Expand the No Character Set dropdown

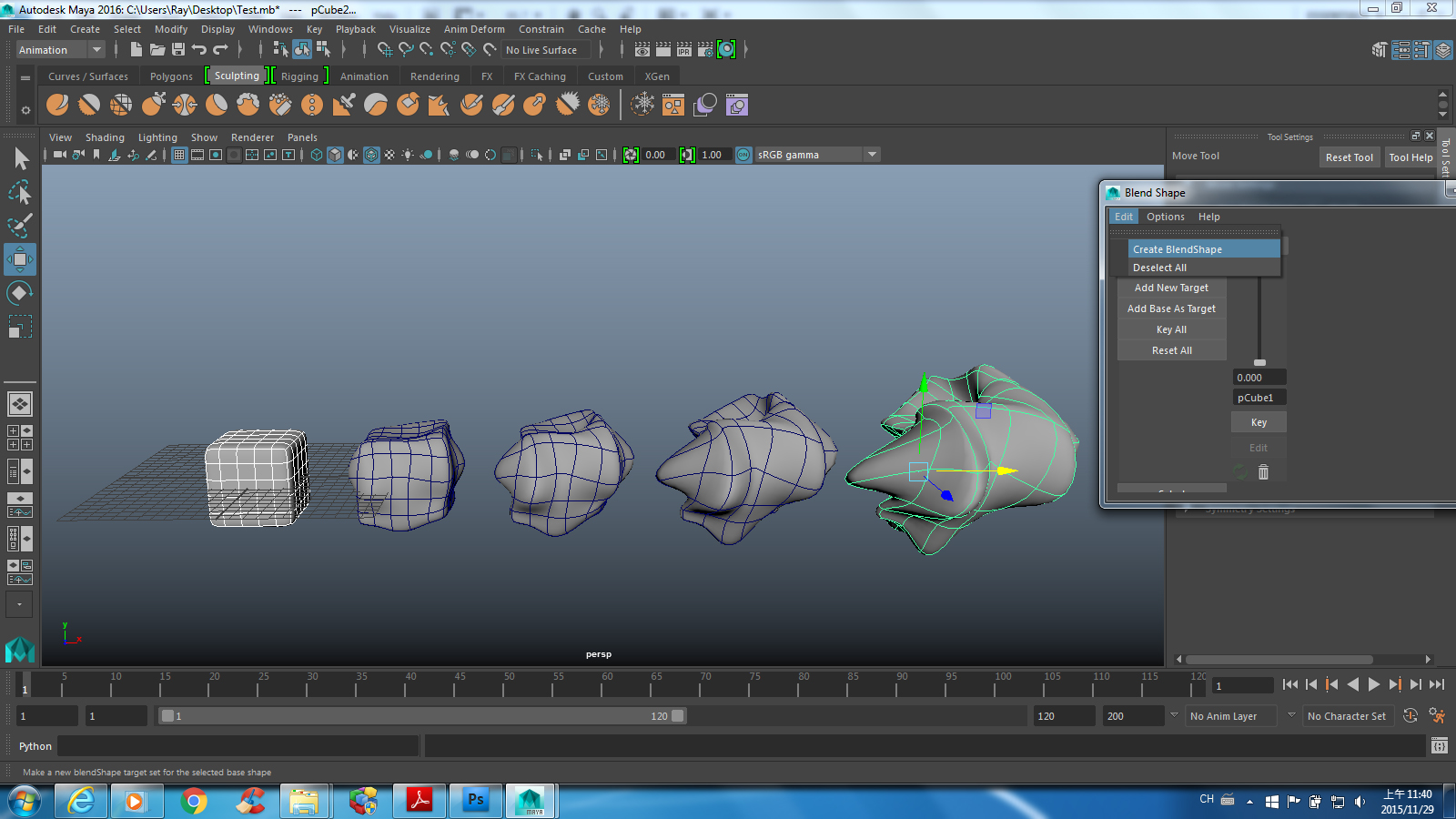click(x=1348, y=716)
